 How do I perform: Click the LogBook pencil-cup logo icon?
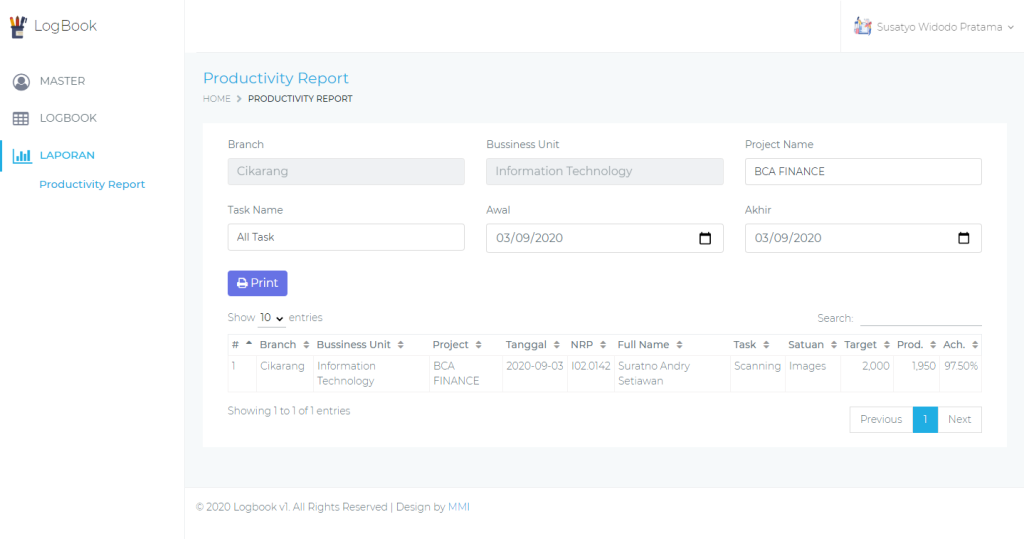[18, 27]
